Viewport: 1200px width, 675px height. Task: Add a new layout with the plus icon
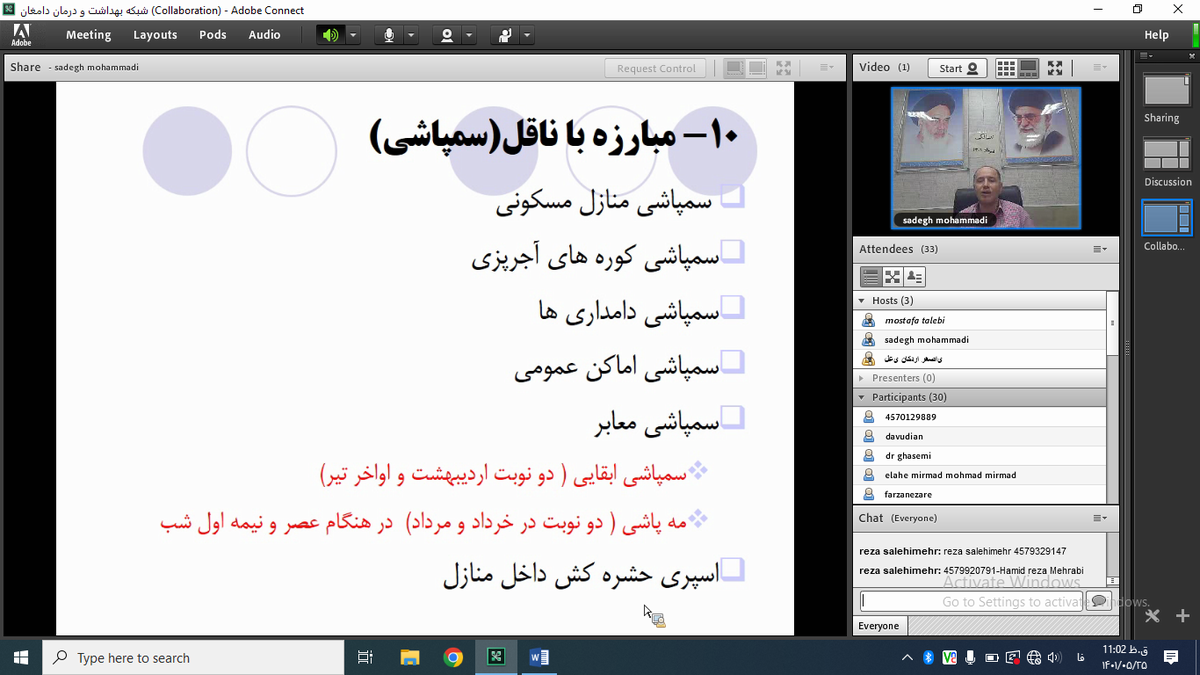1182,616
